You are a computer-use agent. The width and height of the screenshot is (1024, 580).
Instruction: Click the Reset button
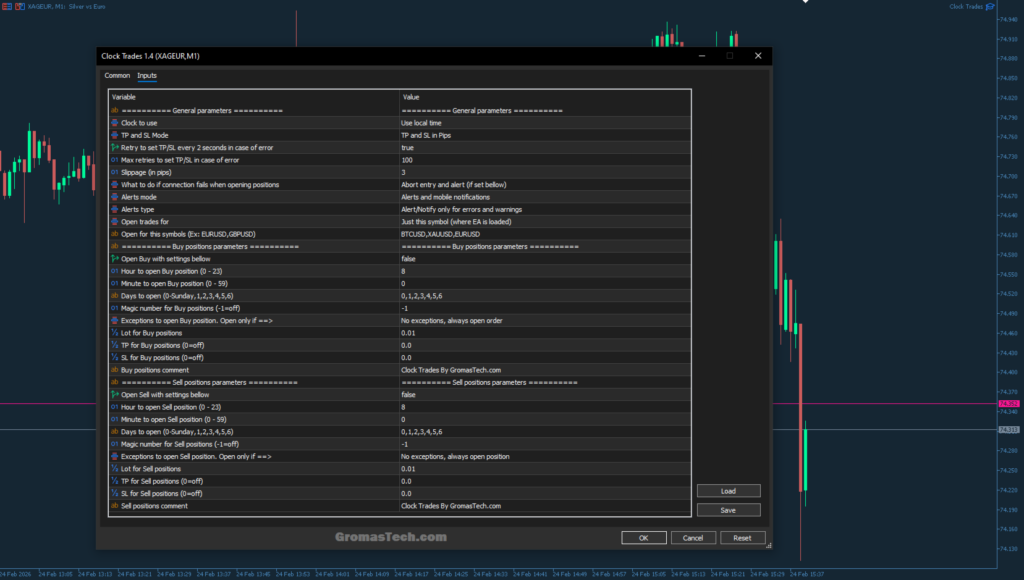click(x=742, y=538)
